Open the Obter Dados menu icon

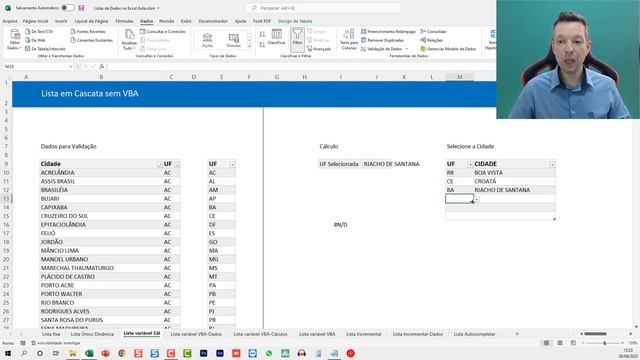(x=14, y=40)
